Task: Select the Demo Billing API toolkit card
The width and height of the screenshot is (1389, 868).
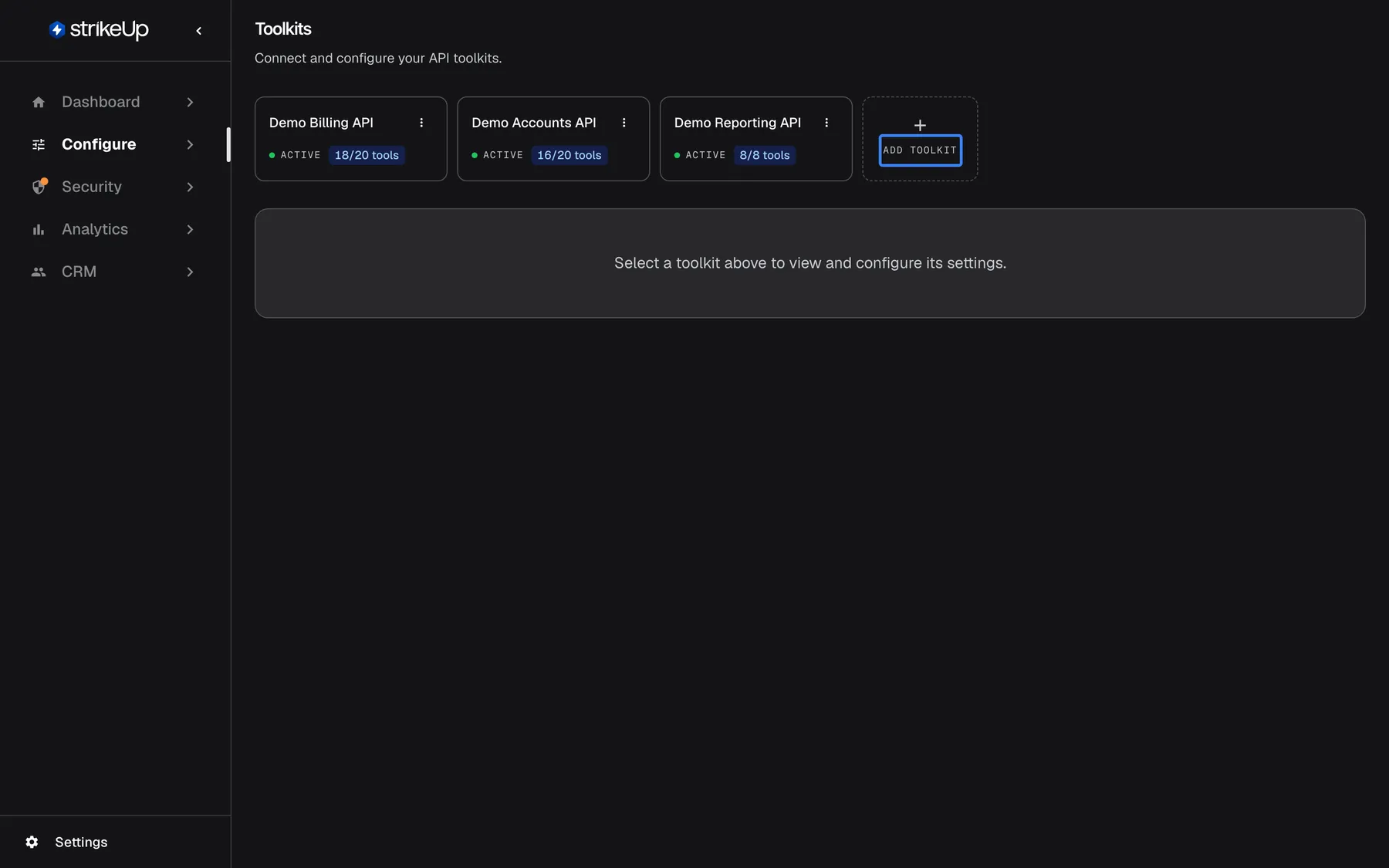Action: (351, 139)
